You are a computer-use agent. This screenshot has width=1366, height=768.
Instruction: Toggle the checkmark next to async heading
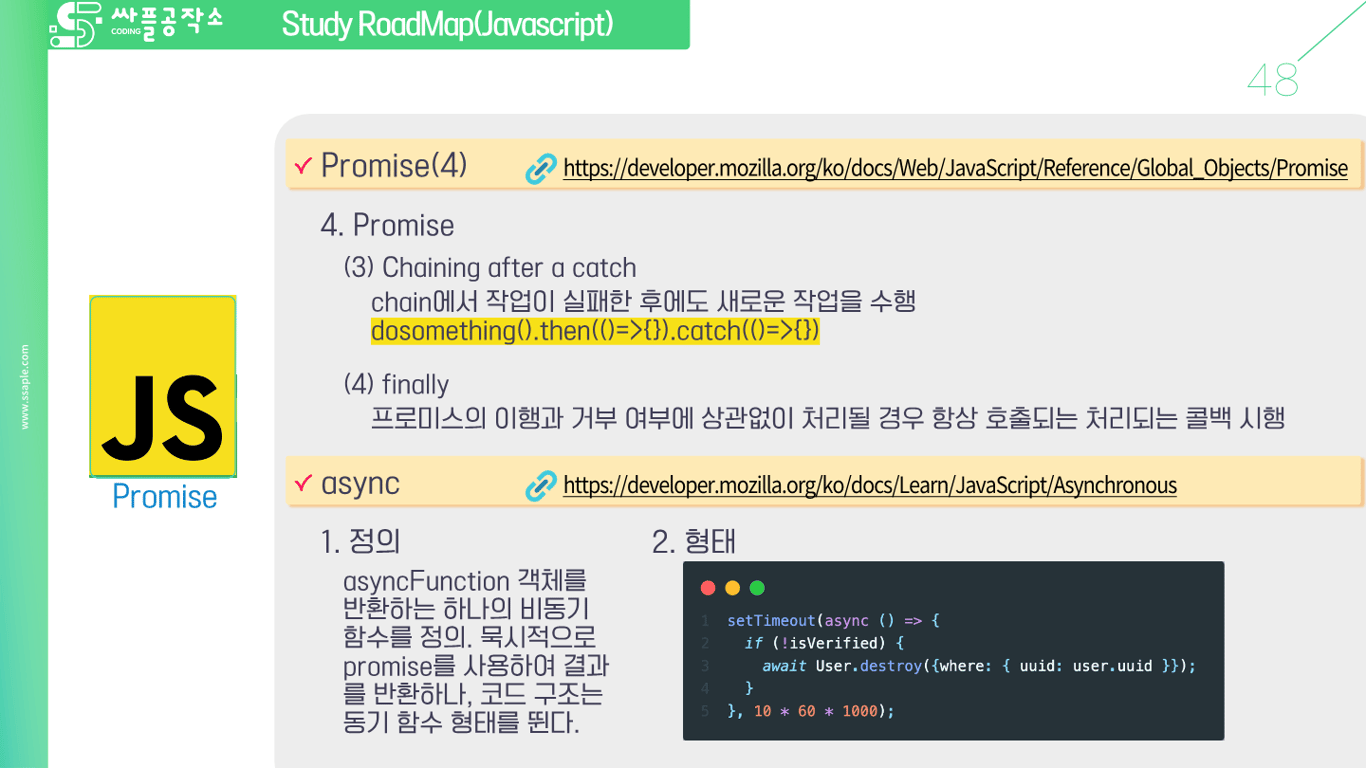(305, 482)
